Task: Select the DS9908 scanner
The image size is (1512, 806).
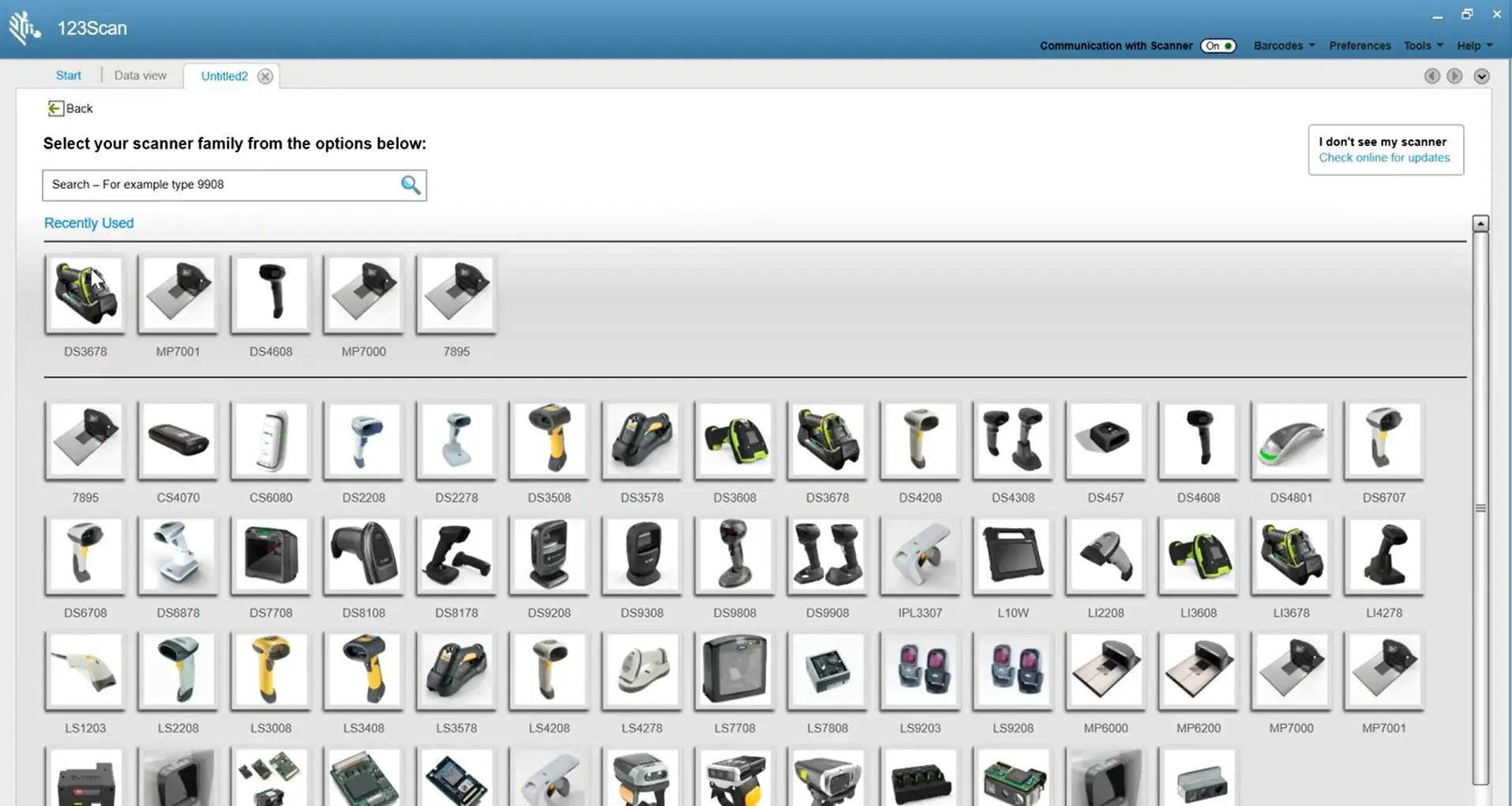Action: coord(827,556)
